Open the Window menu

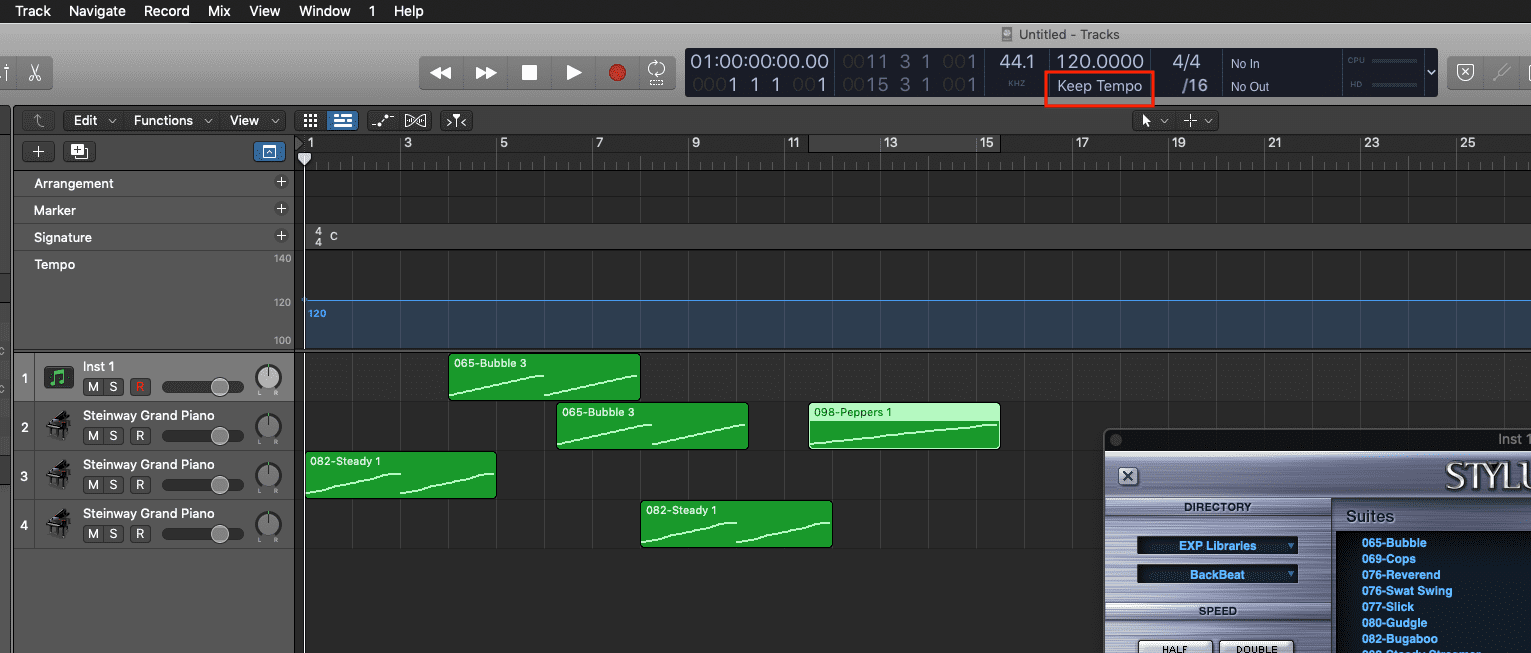[325, 11]
